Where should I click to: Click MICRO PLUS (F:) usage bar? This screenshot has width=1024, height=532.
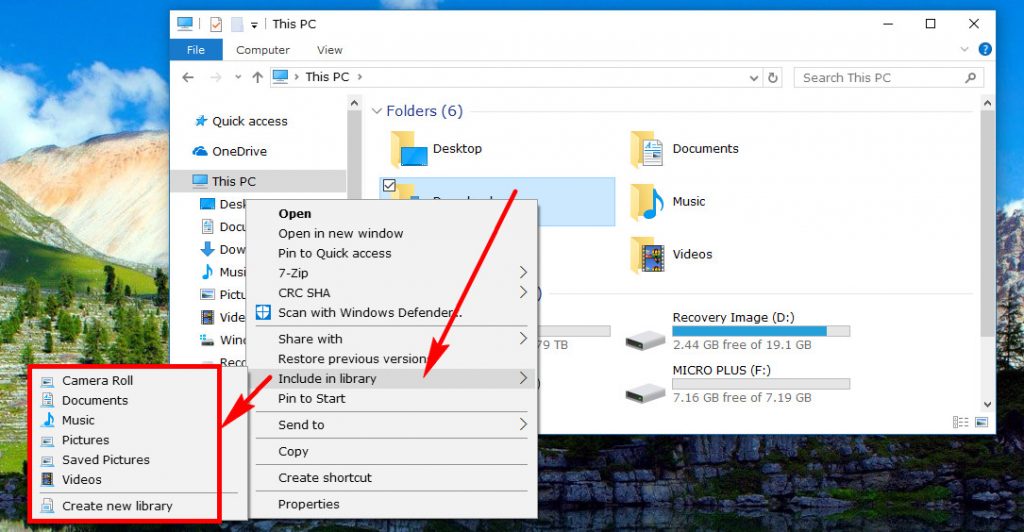point(761,384)
